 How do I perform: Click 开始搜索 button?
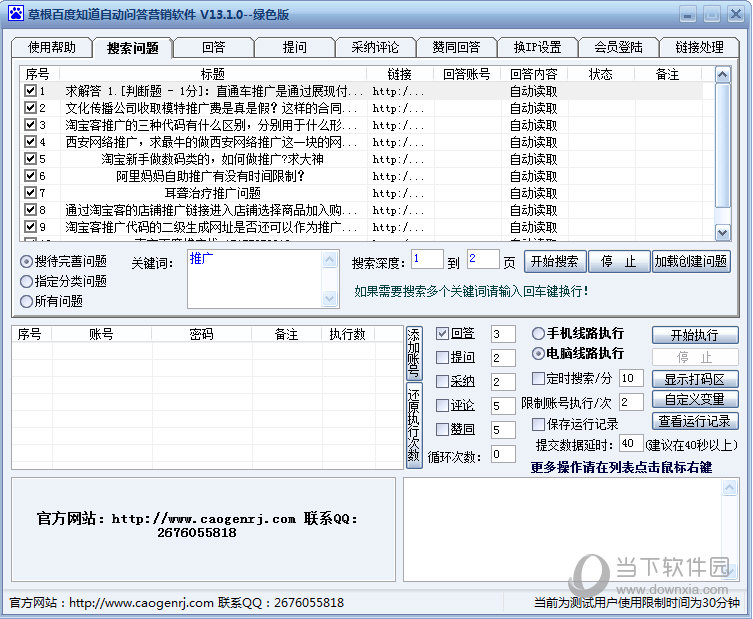click(555, 262)
